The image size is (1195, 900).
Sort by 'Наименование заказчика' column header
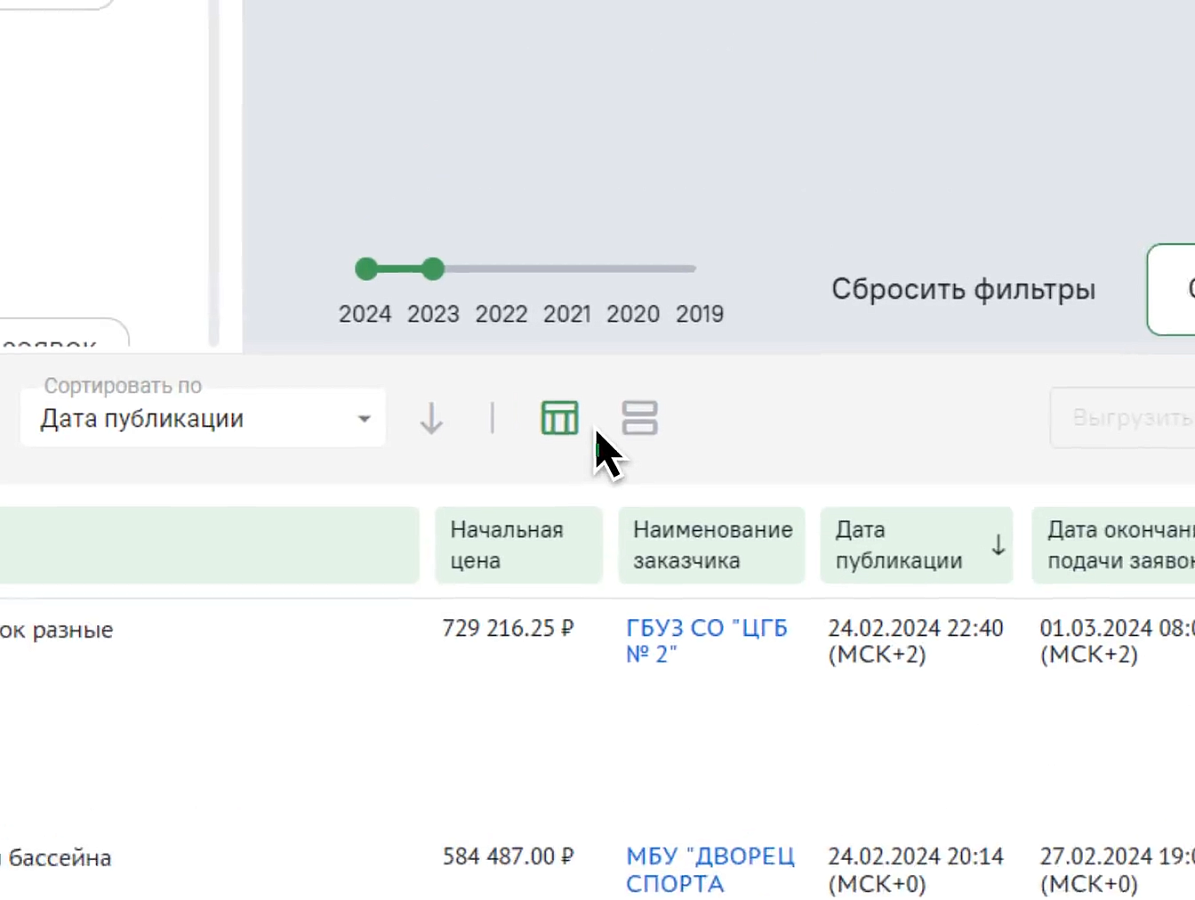711,546
